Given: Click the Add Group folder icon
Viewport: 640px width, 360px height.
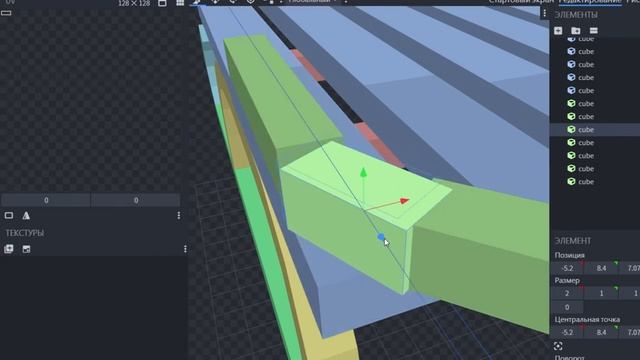Looking at the screenshot, I should 576,31.
